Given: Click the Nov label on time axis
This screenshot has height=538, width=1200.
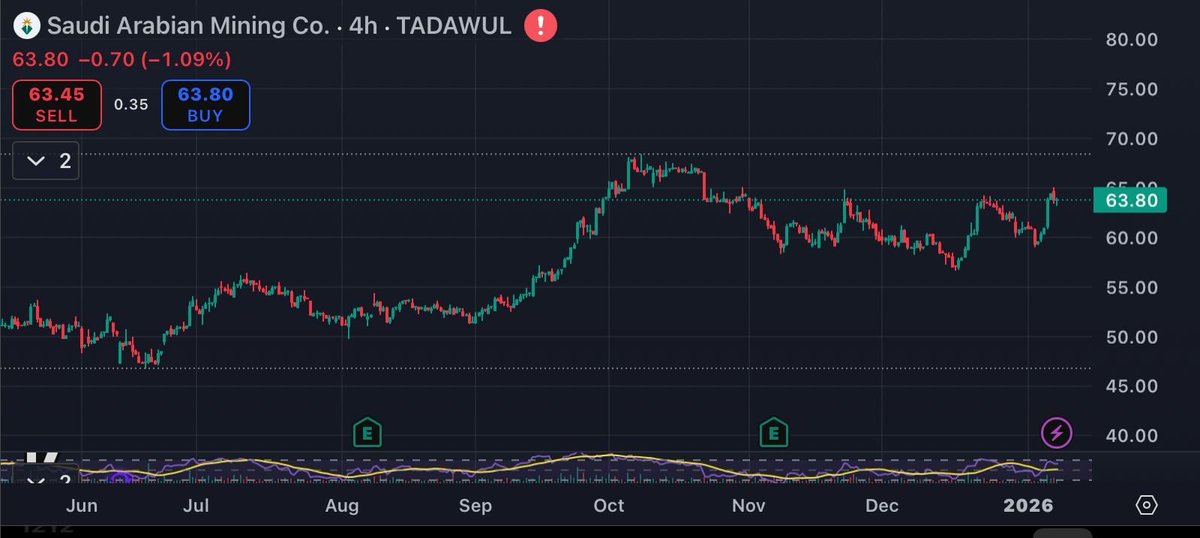Looking at the screenshot, I should [749, 506].
